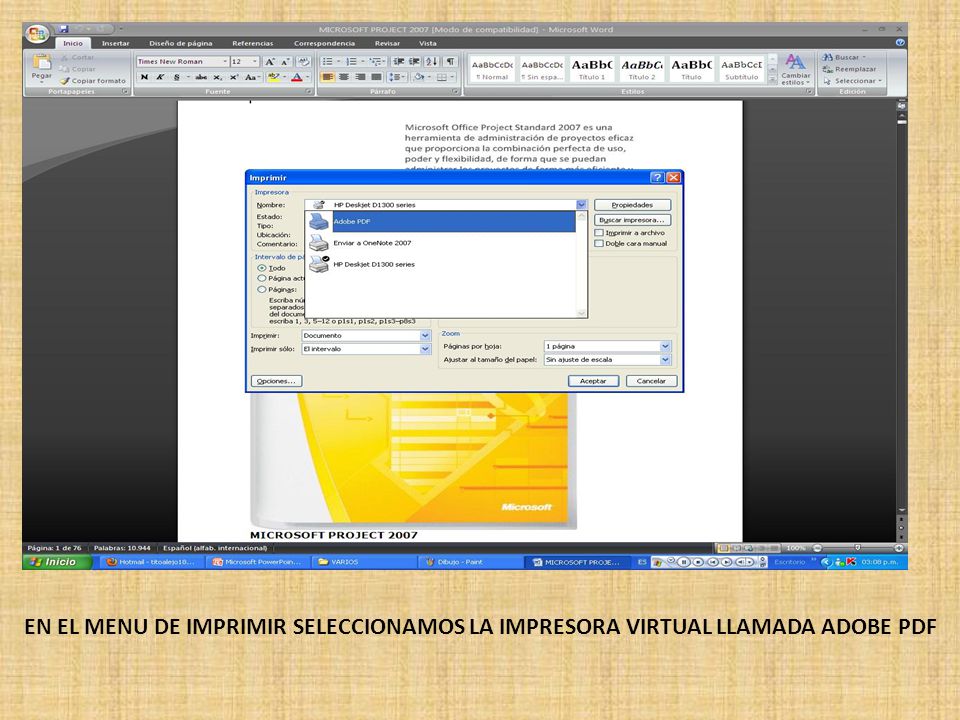Apply bold (N) formatting

click(144, 77)
